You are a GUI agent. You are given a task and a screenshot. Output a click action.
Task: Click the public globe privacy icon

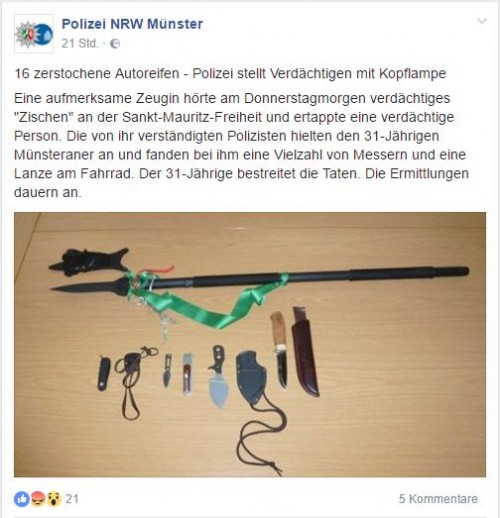coord(115,44)
